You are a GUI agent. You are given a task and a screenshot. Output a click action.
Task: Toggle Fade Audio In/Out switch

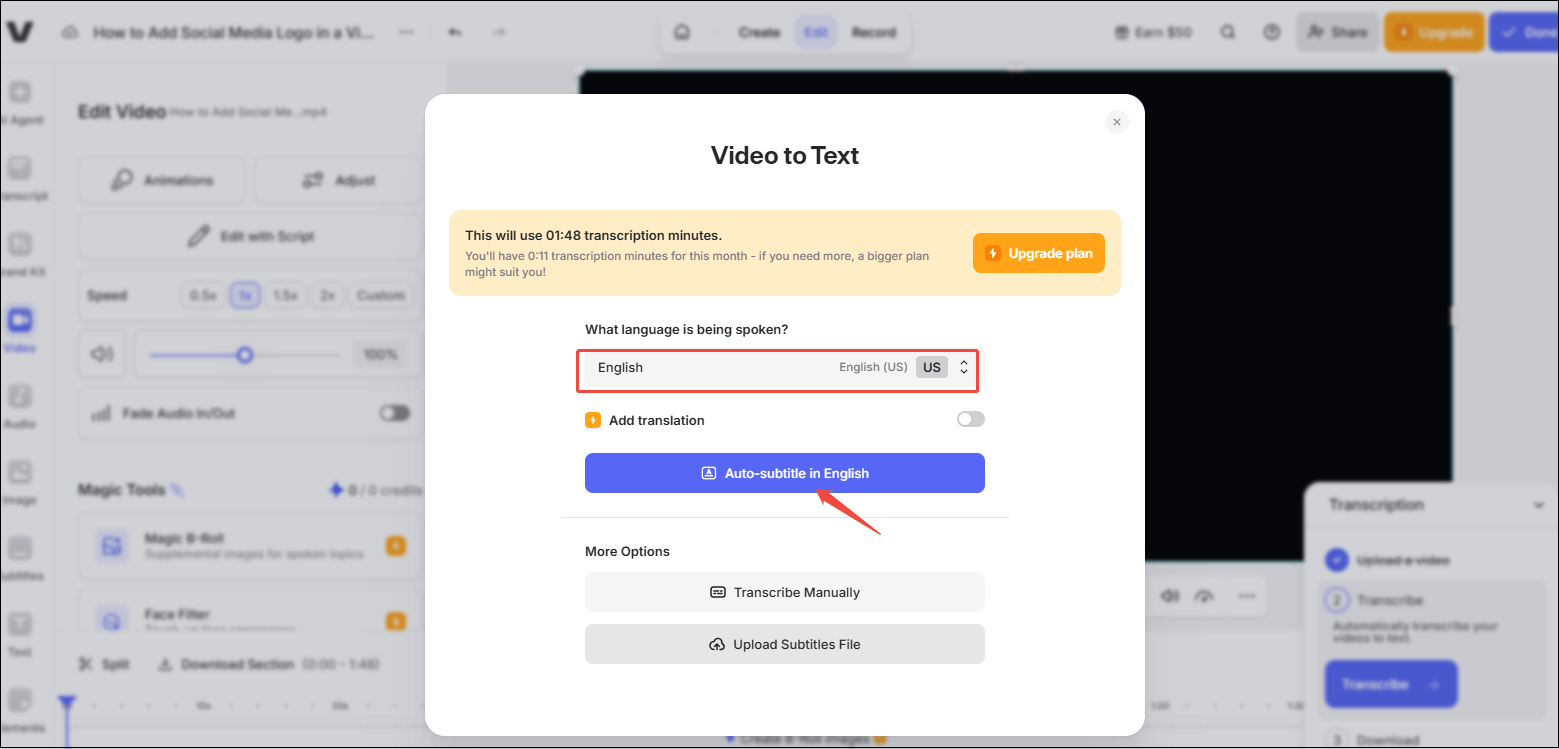click(395, 413)
